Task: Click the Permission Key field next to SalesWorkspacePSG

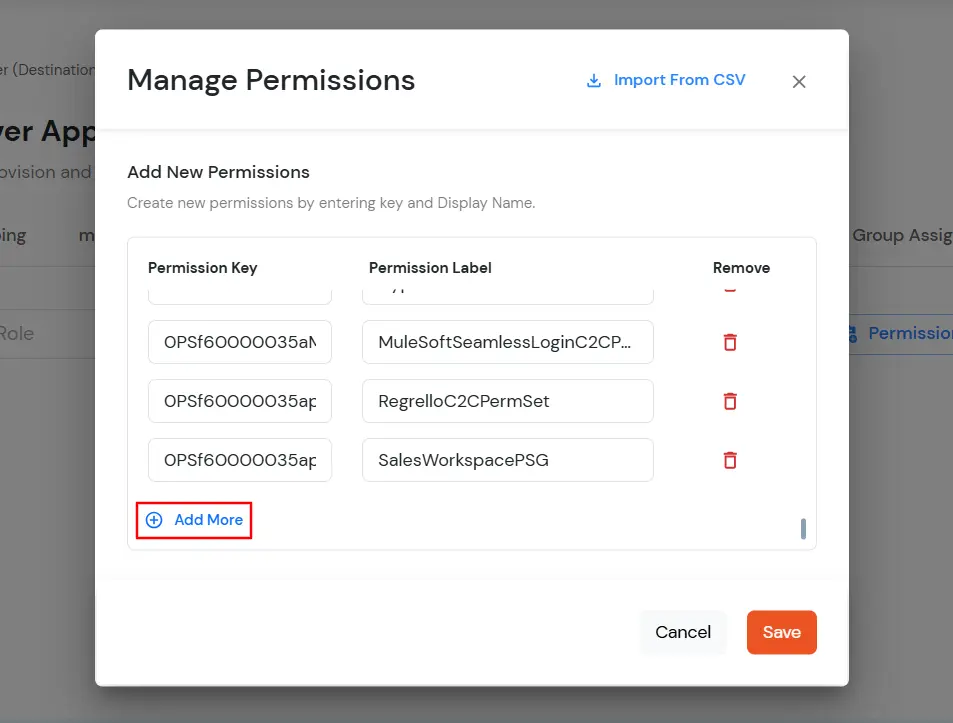Action: [240, 459]
